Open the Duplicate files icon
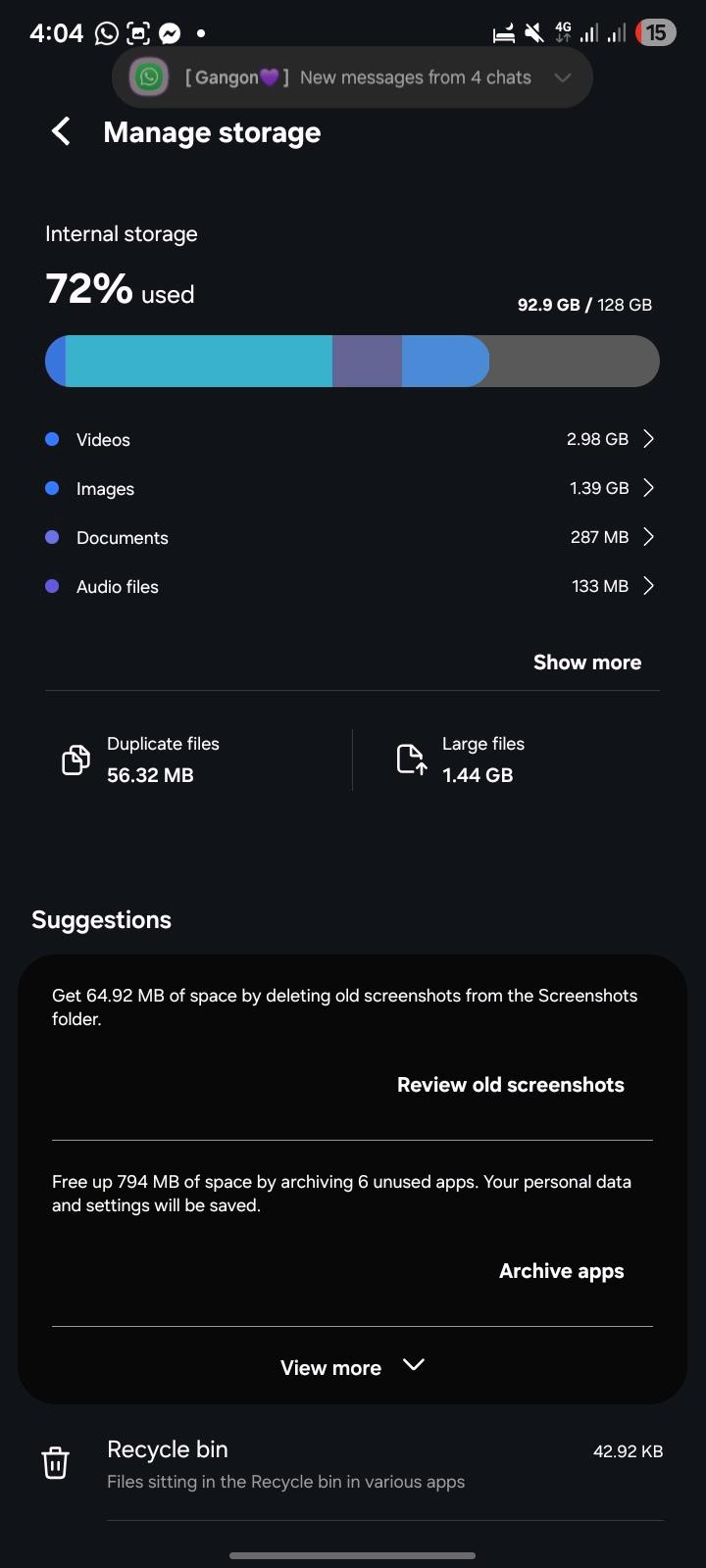 click(x=76, y=759)
